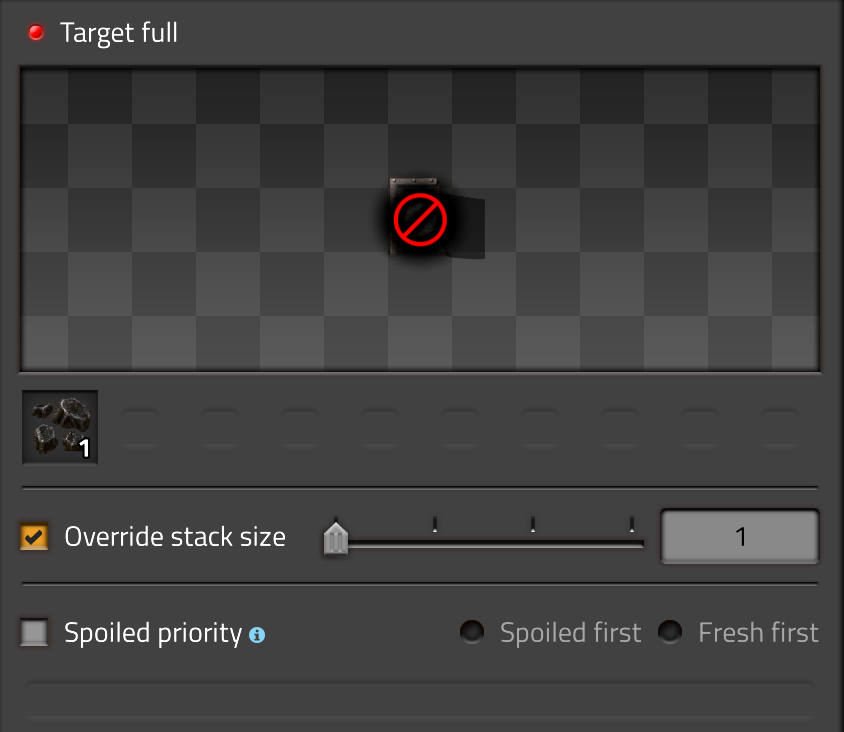
Task: Select the first empty slot right of coal
Action: pyautogui.click(x=140, y=428)
